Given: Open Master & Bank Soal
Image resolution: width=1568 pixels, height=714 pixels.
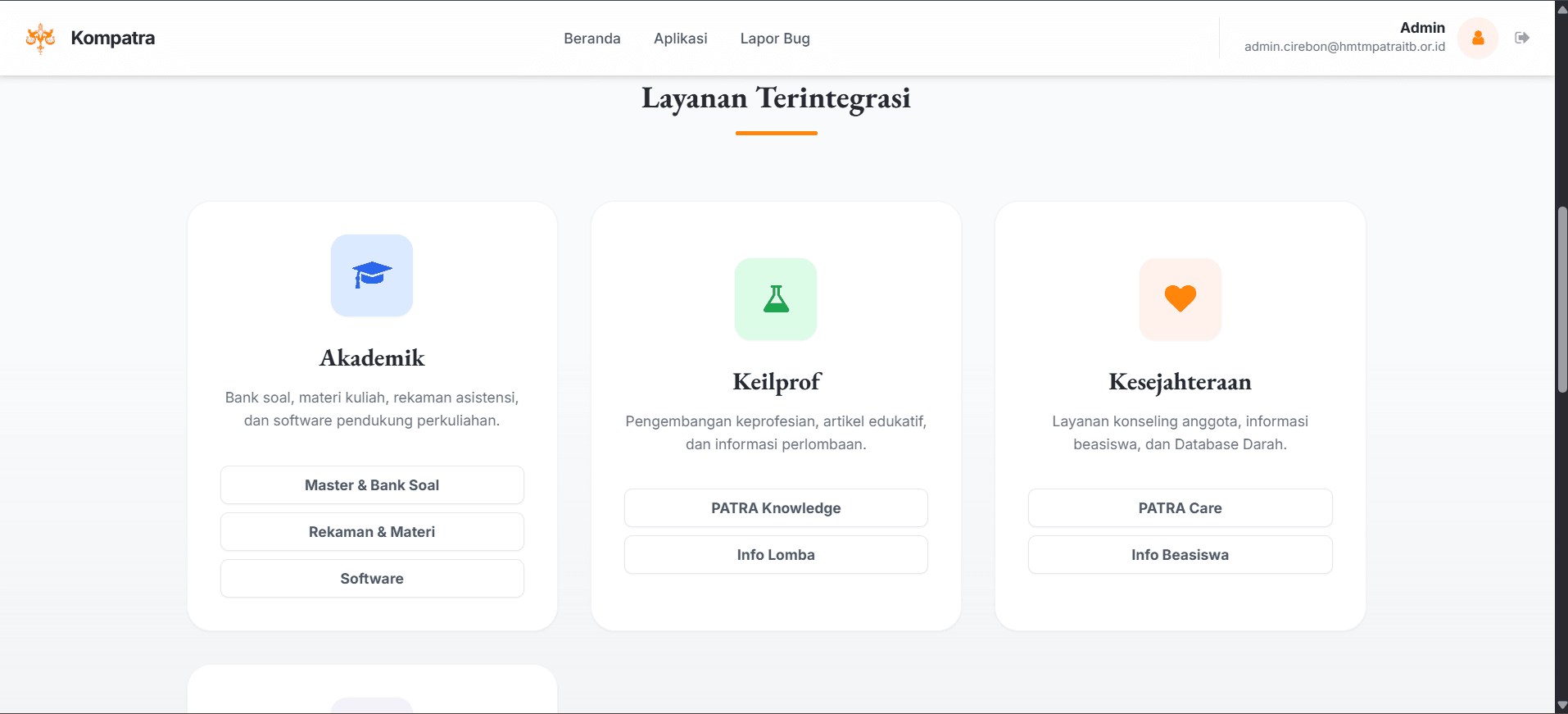Looking at the screenshot, I should pos(372,485).
